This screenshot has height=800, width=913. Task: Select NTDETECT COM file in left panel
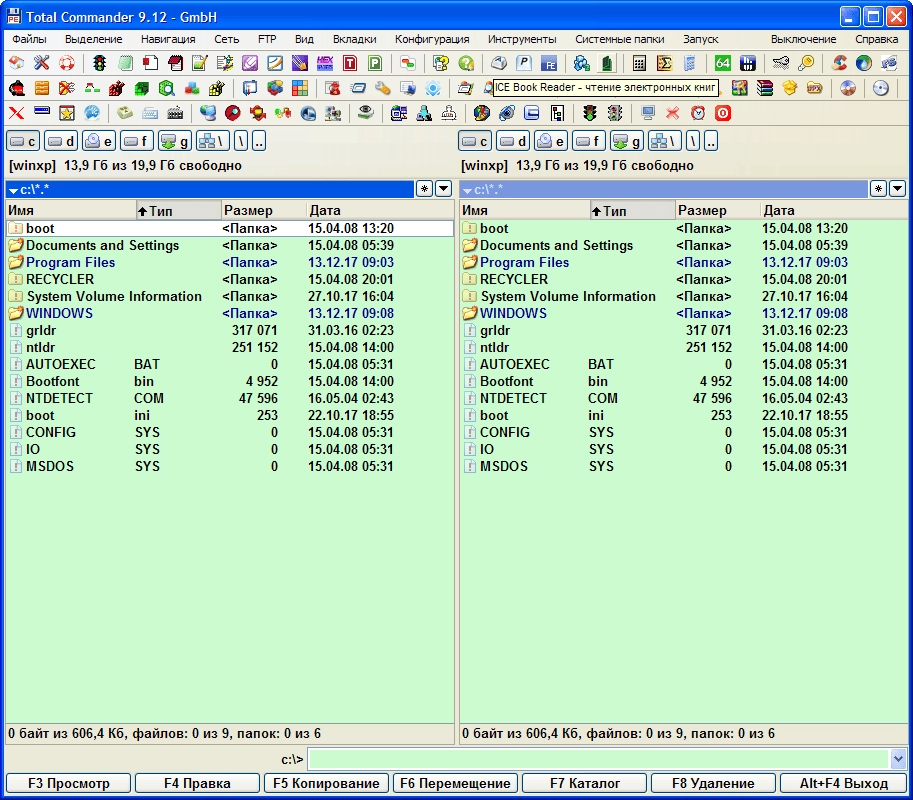(x=230, y=398)
